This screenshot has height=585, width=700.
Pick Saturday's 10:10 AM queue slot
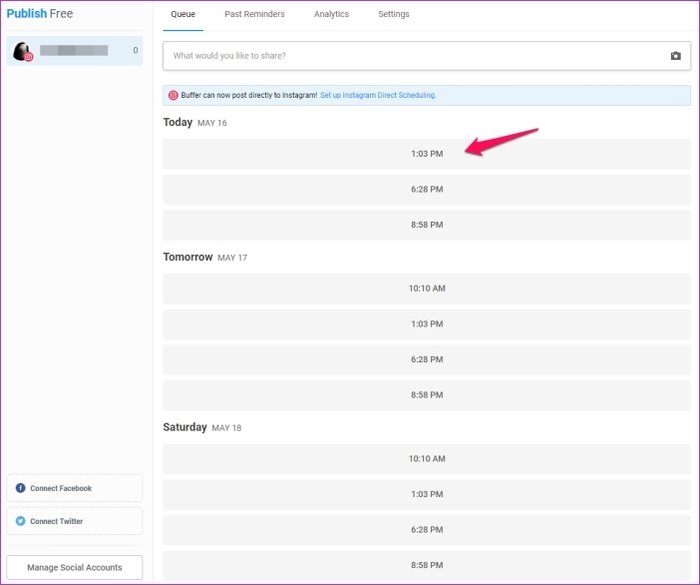[x=426, y=459]
